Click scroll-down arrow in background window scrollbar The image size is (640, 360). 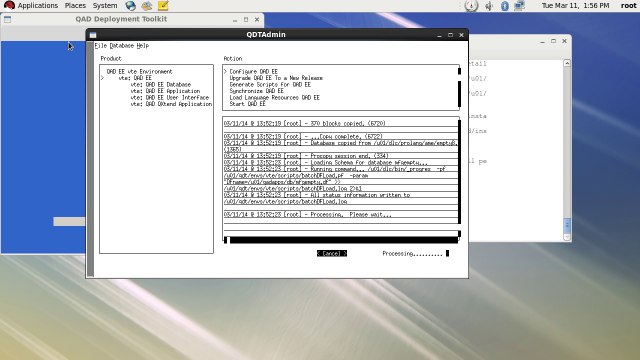point(567,237)
